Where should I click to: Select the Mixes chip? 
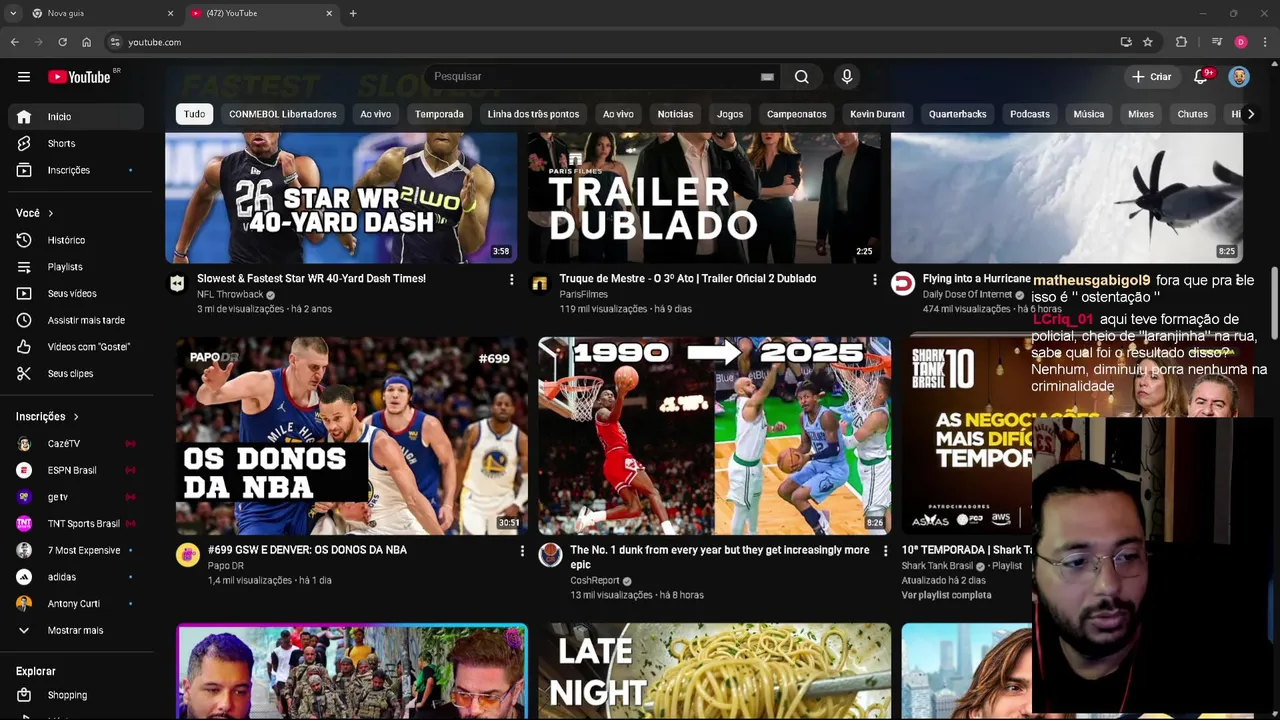coord(1141,114)
